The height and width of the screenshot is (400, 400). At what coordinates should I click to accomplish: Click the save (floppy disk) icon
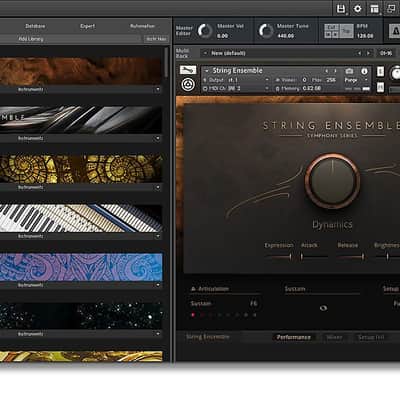(341, 9)
